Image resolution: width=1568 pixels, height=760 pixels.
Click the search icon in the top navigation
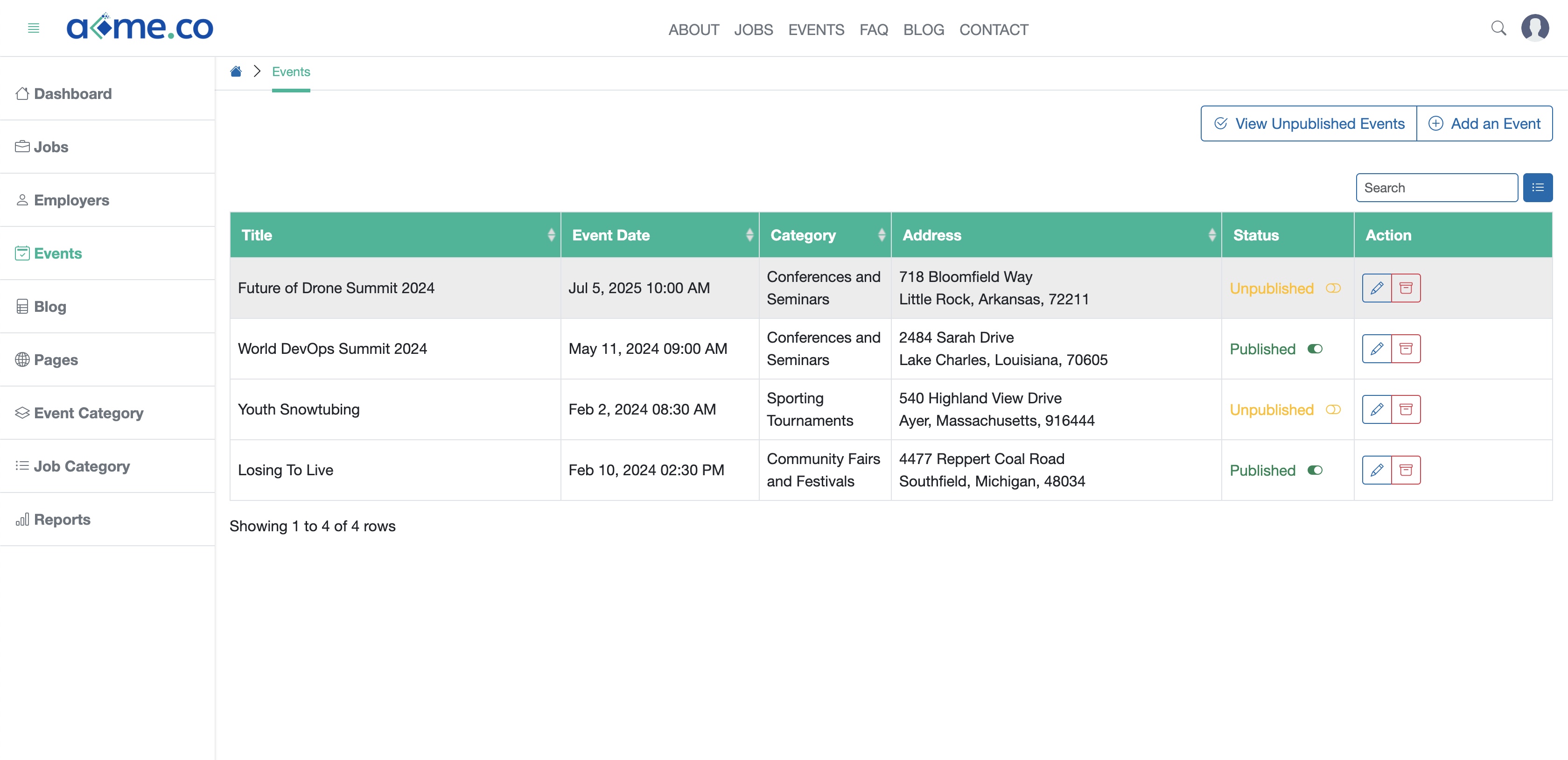pos(1498,27)
